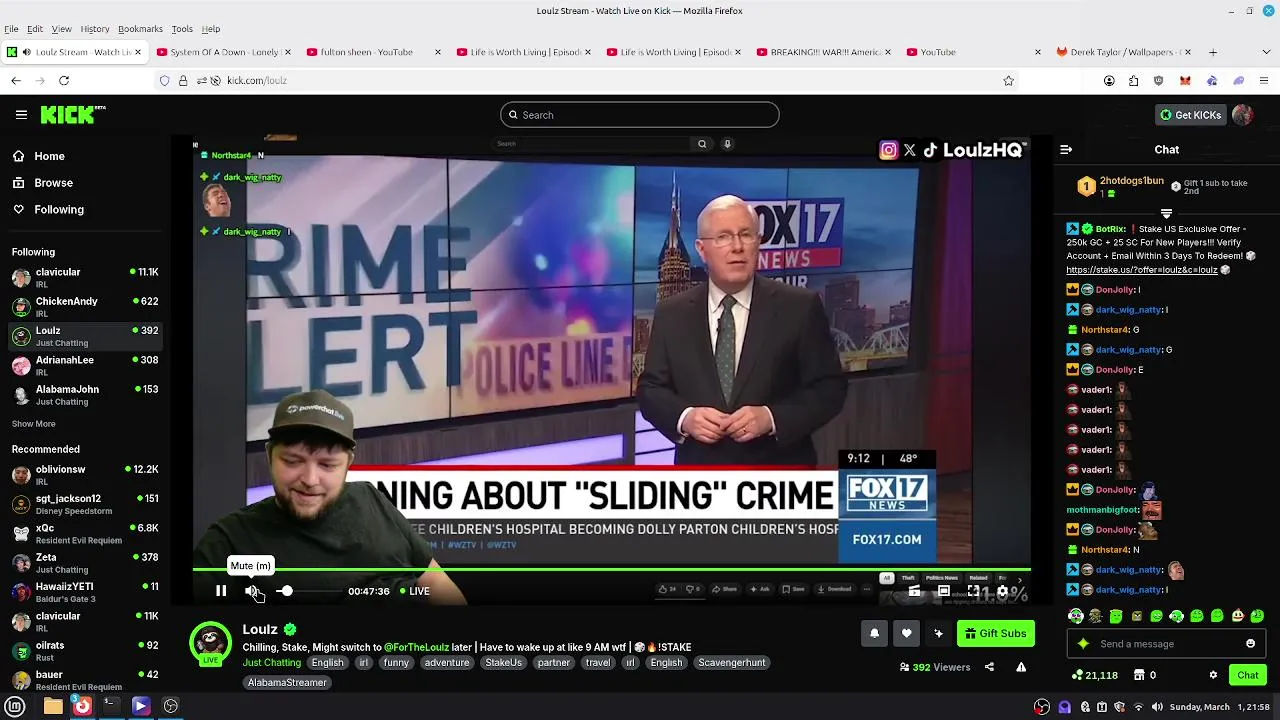Report stream with warning triangle icon
Image resolution: width=1280 pixels, height=720 pixels.
click(x=1021, y=667)
